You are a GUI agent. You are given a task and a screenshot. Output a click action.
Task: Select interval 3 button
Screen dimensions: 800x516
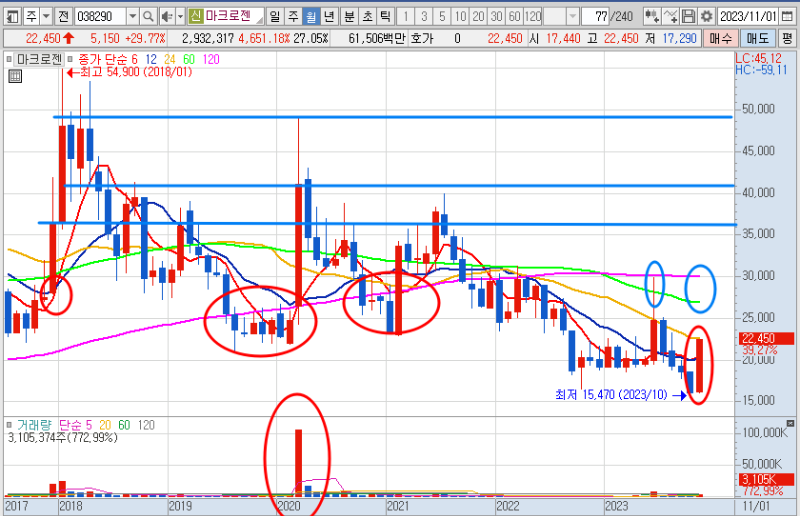pos(424,17)
